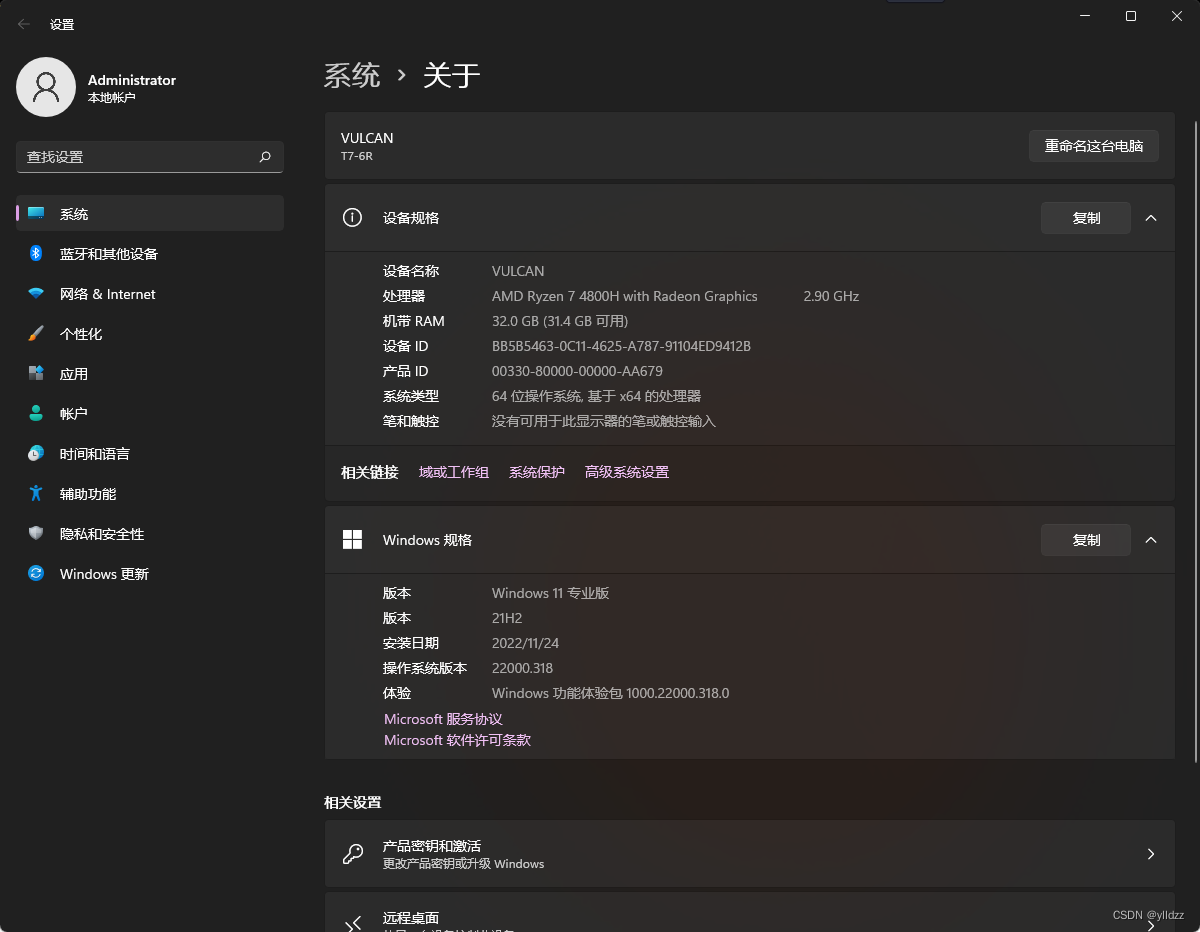Click the 重命名这台电脑 button
Screen dimensions: 1200x932
tap(1093, 146)
